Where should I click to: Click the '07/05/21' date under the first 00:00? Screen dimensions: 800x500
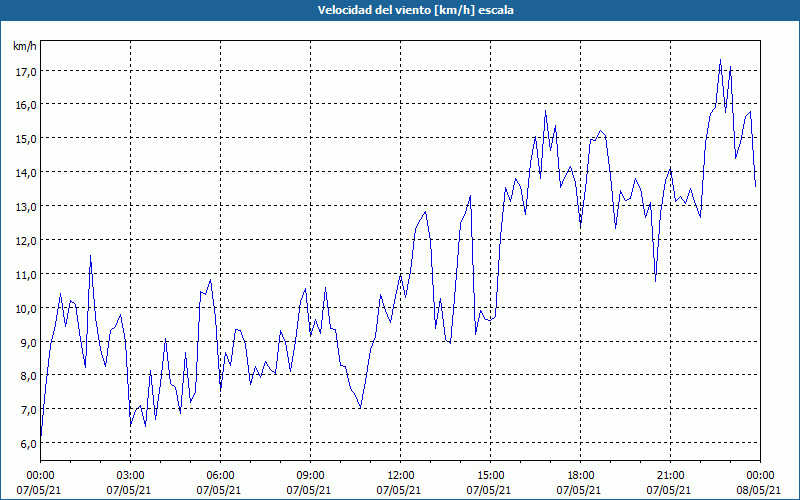[x=39, y=490]
